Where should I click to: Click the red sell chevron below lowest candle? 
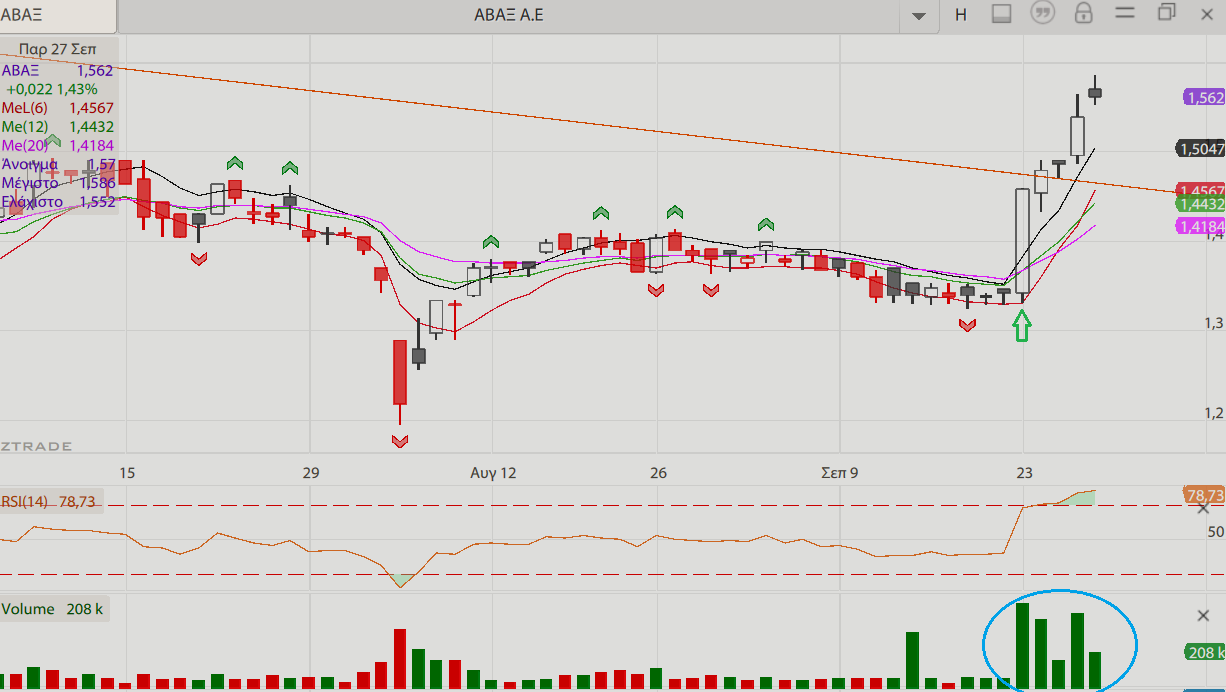(400, 440)
